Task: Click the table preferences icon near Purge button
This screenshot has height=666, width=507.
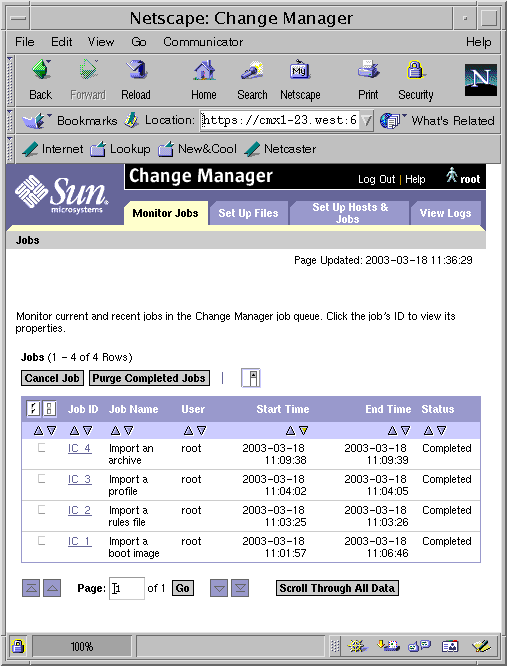Action: [x=251, y=378]
